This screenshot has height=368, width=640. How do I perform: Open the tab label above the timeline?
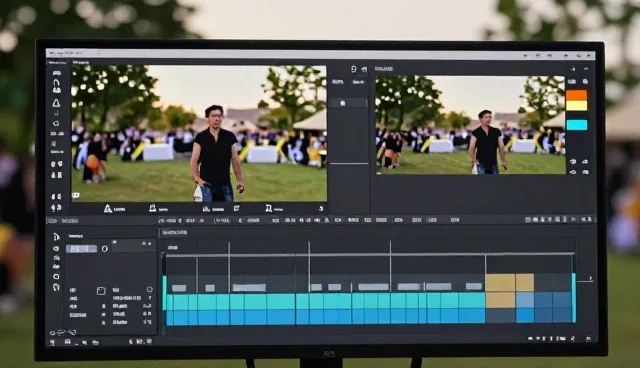pos(174,233)
